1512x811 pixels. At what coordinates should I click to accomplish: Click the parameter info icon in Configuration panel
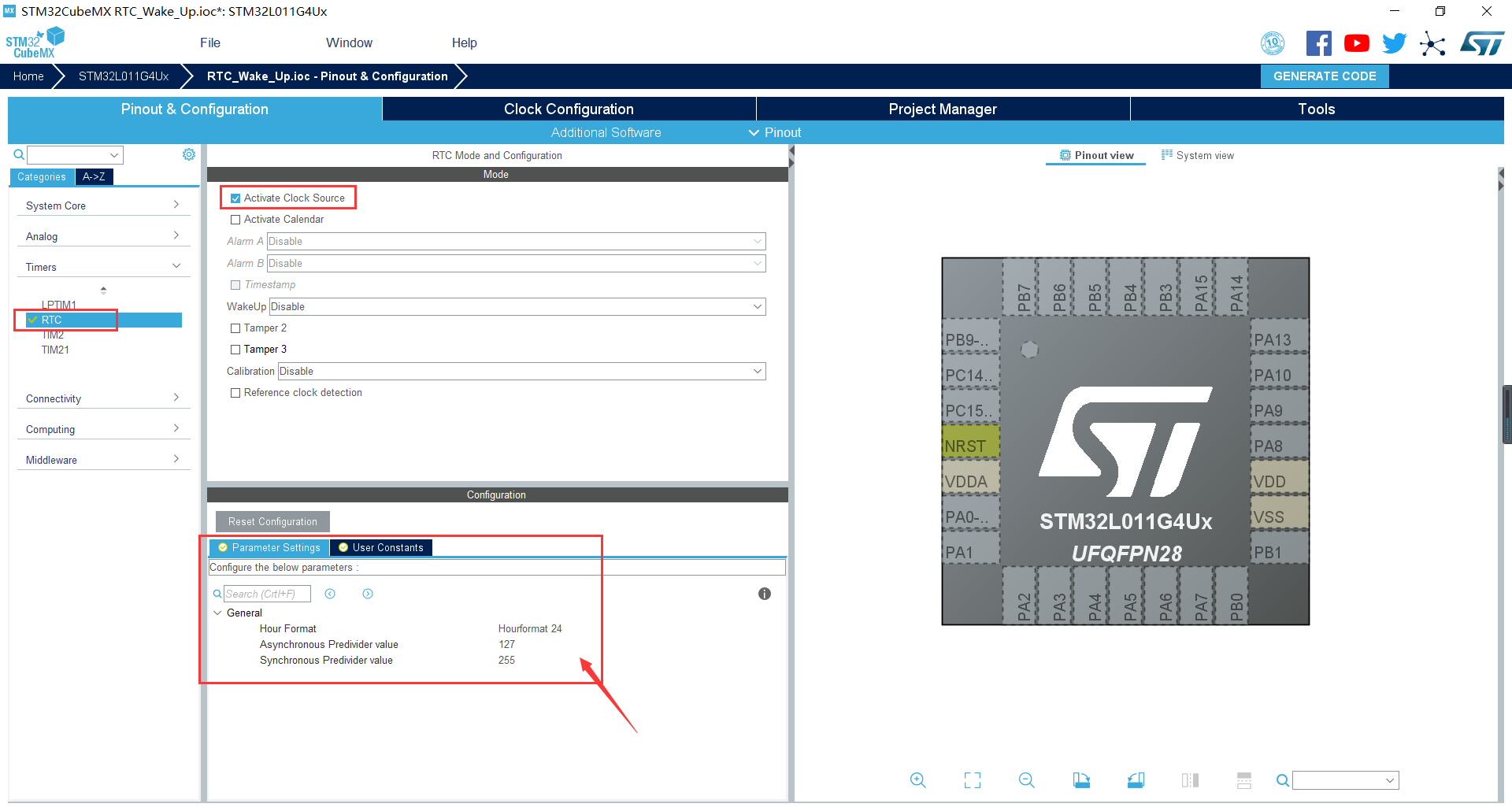tap(764, 594)
